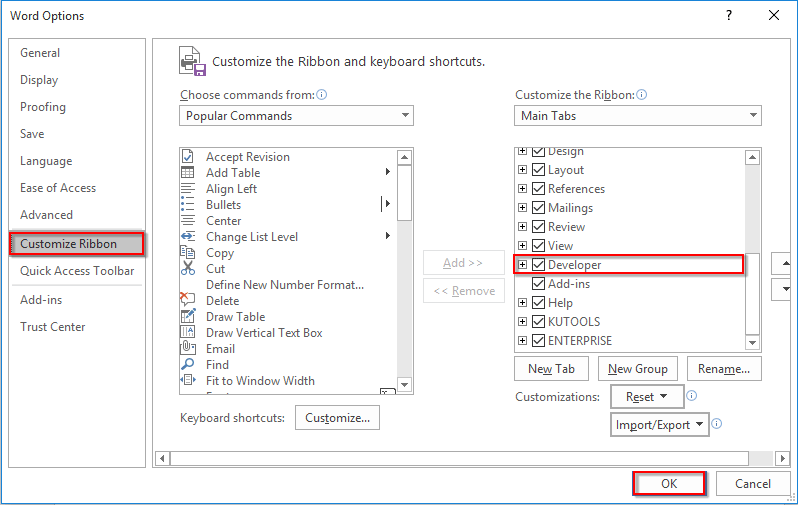Select the Find magnifier icon
800x505 pixels.
(x=188, y=364)
